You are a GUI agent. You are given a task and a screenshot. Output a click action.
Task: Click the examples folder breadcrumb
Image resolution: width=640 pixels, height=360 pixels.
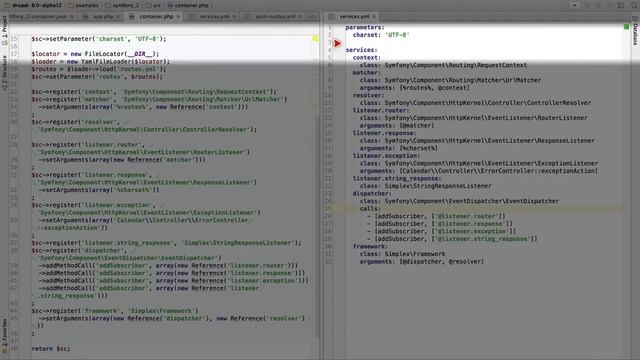pyautogui.click(x=84, y=5)
